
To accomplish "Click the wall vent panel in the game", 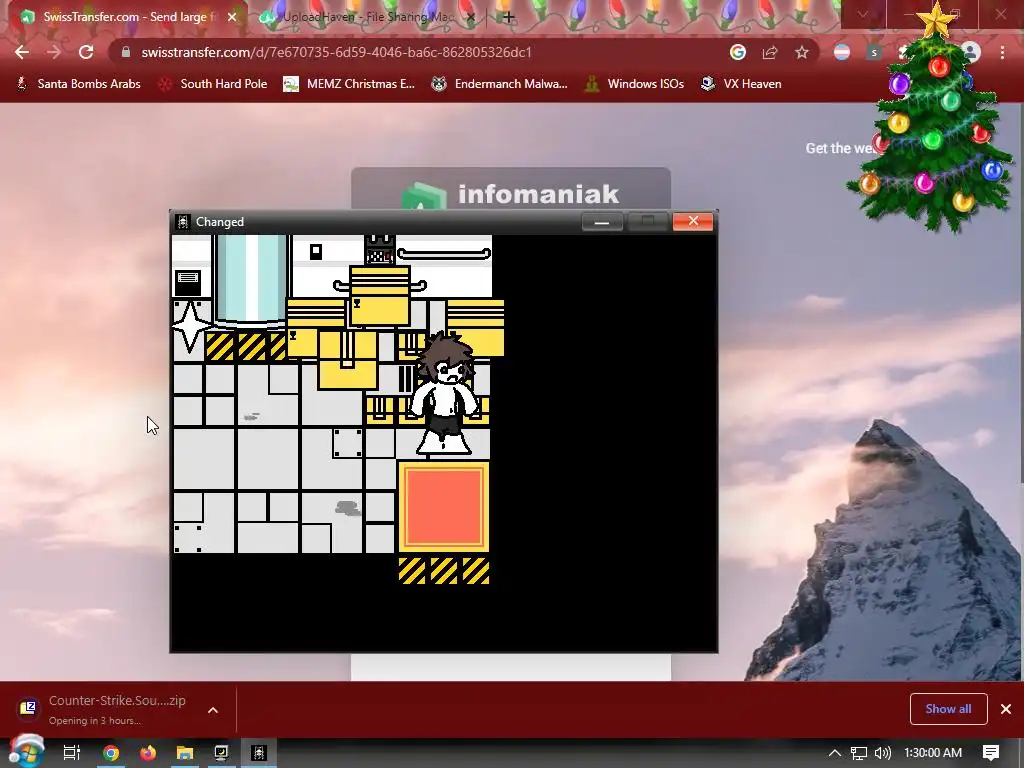I will point(188,282).
